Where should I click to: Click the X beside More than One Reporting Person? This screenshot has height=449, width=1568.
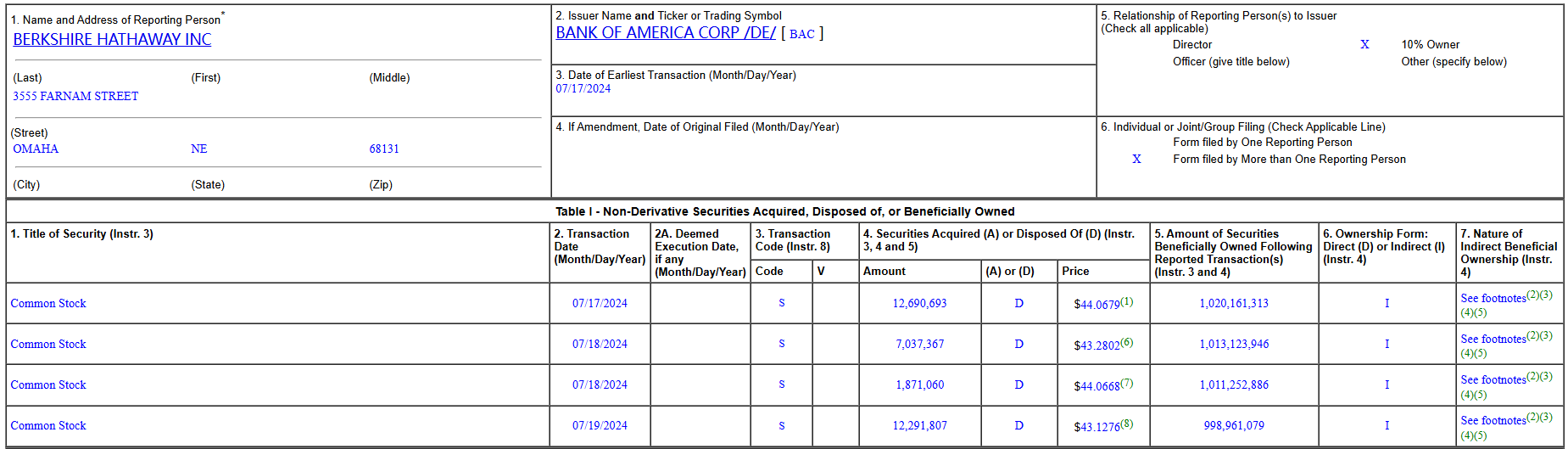click(1136, 159)
